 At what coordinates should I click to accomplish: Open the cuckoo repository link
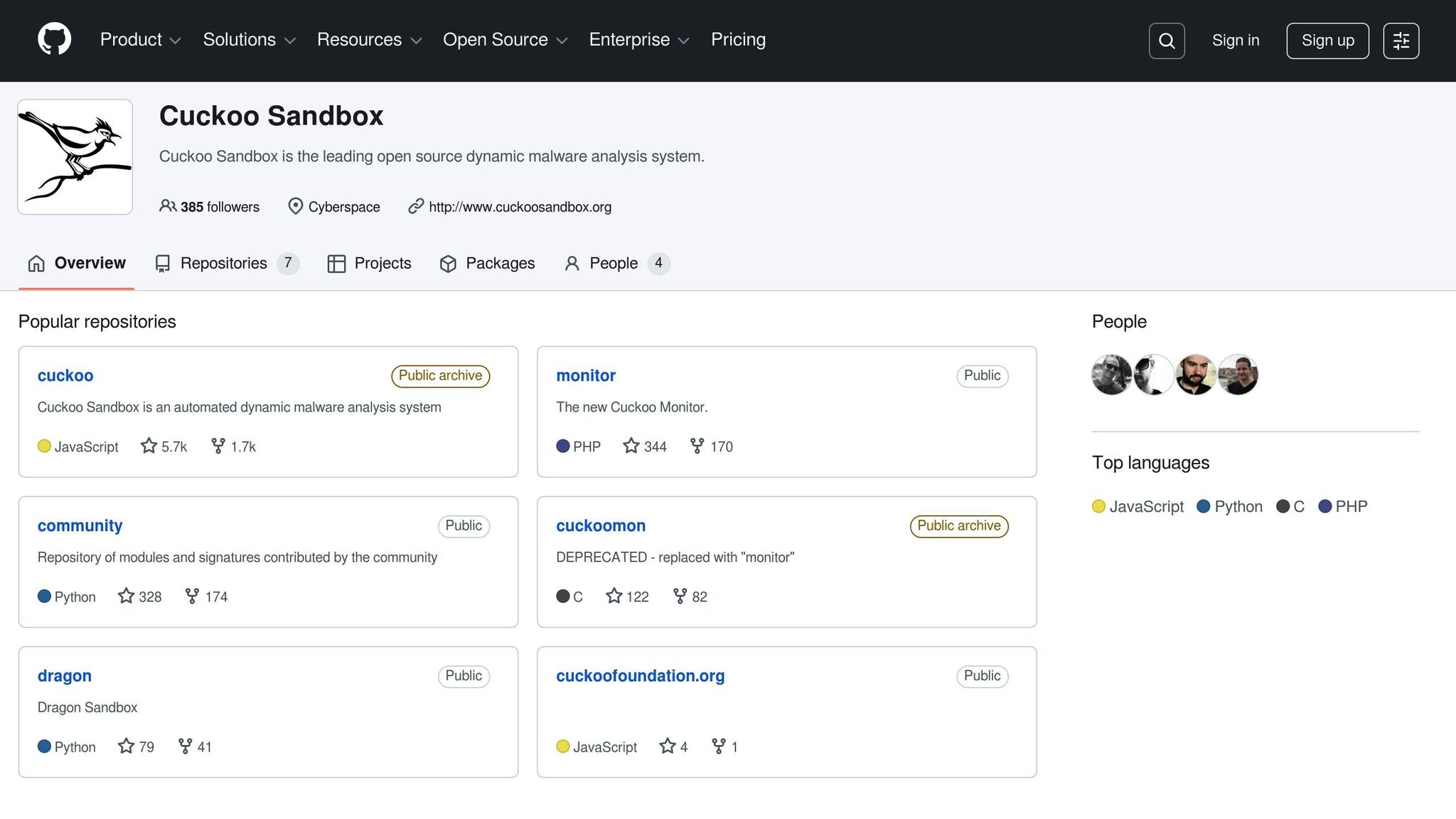pos(65,375)
